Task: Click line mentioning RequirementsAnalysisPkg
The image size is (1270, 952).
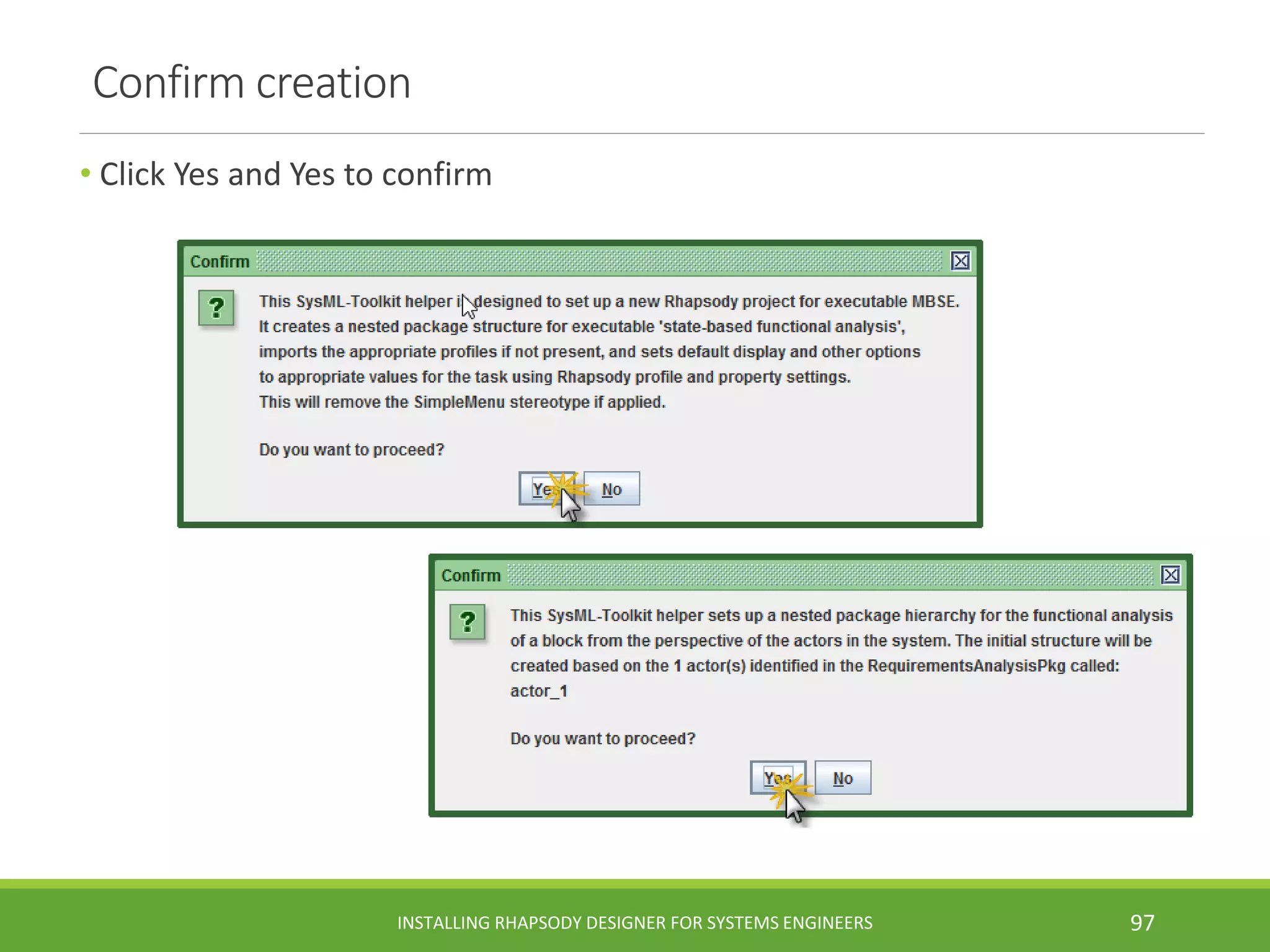Action: click(815, 666)
